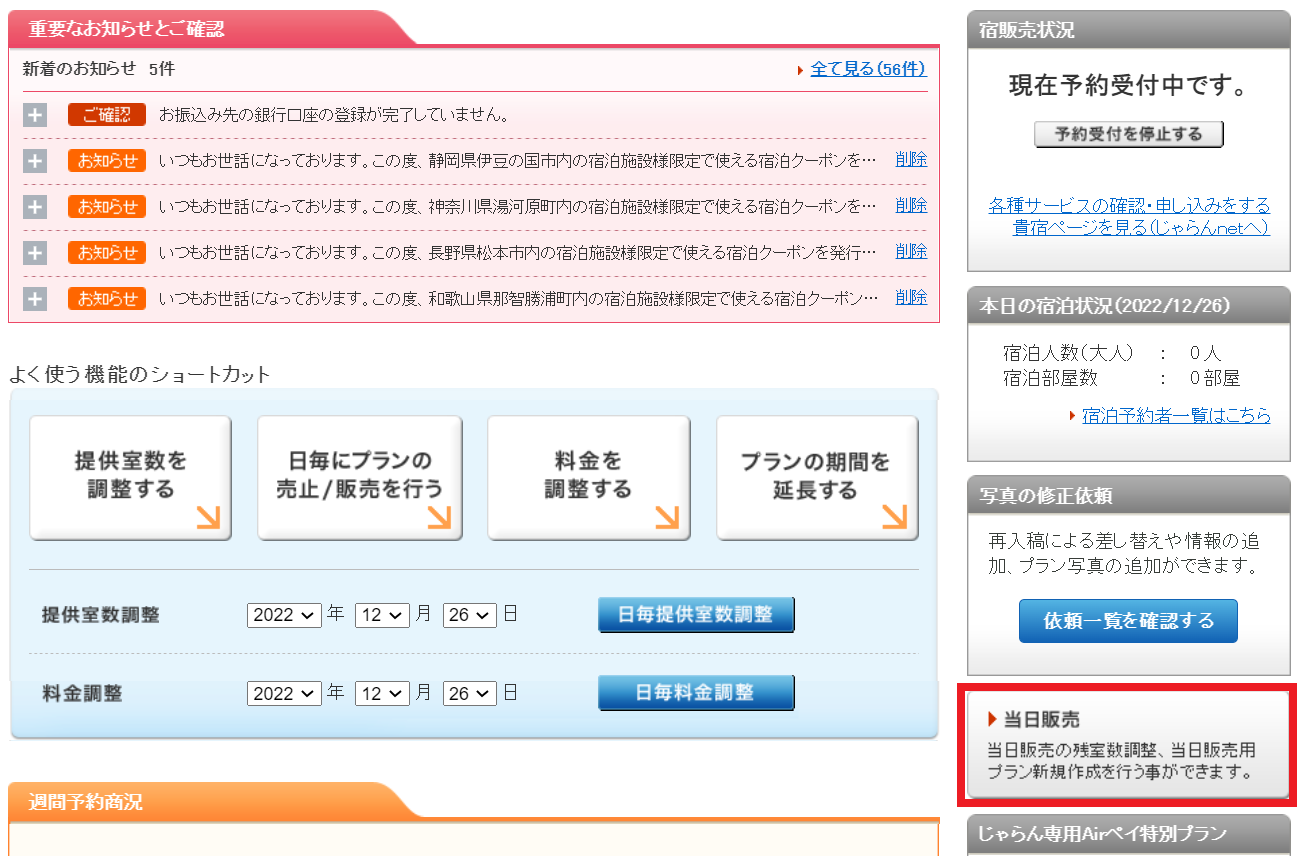The image size is (1297, 856).
Task: Click the 日毎提供室数調整 button
Action: pos(696,615)
